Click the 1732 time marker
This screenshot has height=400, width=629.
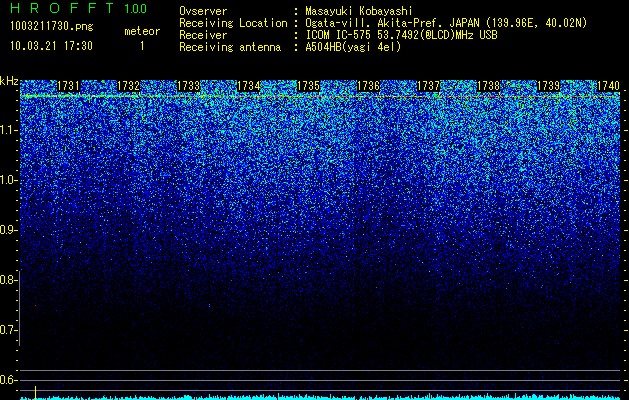129,86
